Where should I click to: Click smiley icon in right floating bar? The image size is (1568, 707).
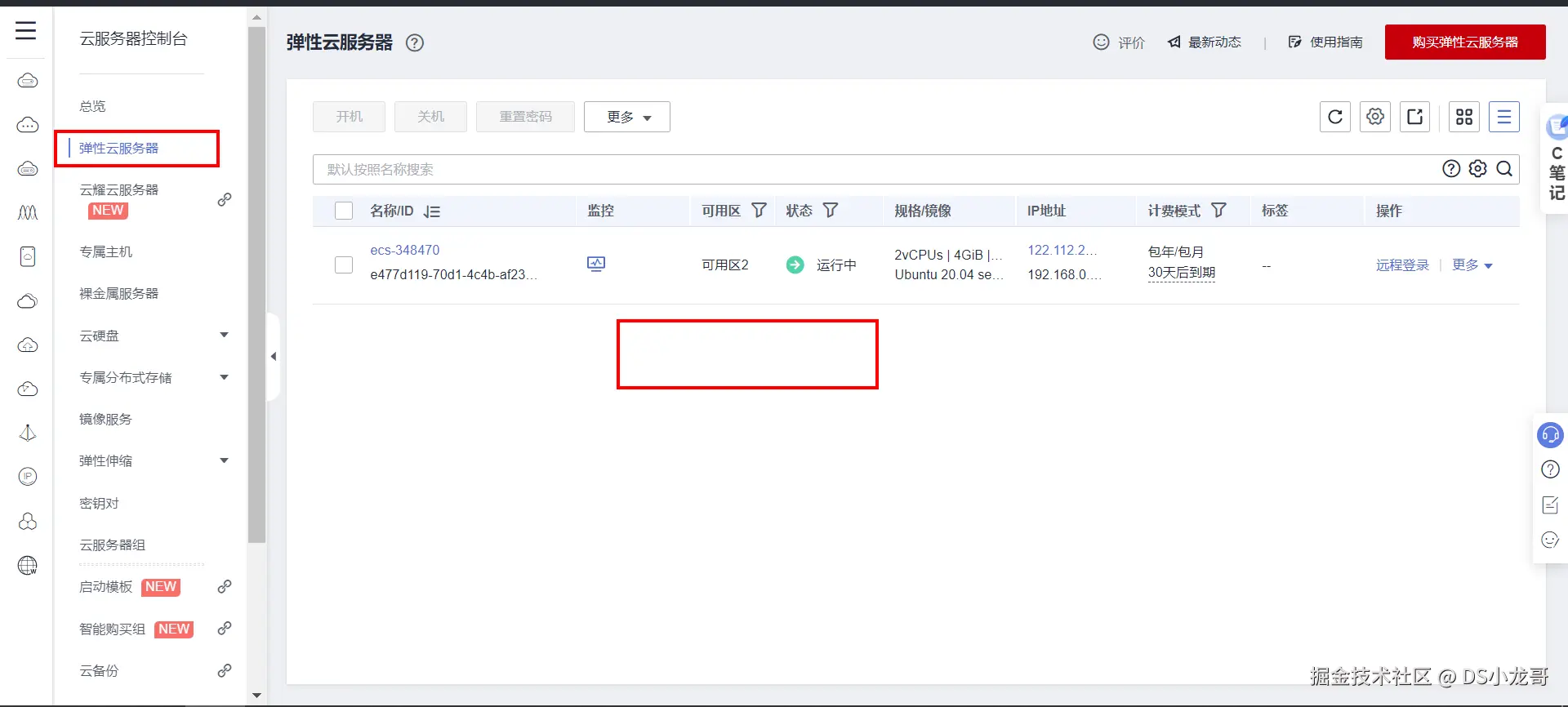coord(1550,540)
